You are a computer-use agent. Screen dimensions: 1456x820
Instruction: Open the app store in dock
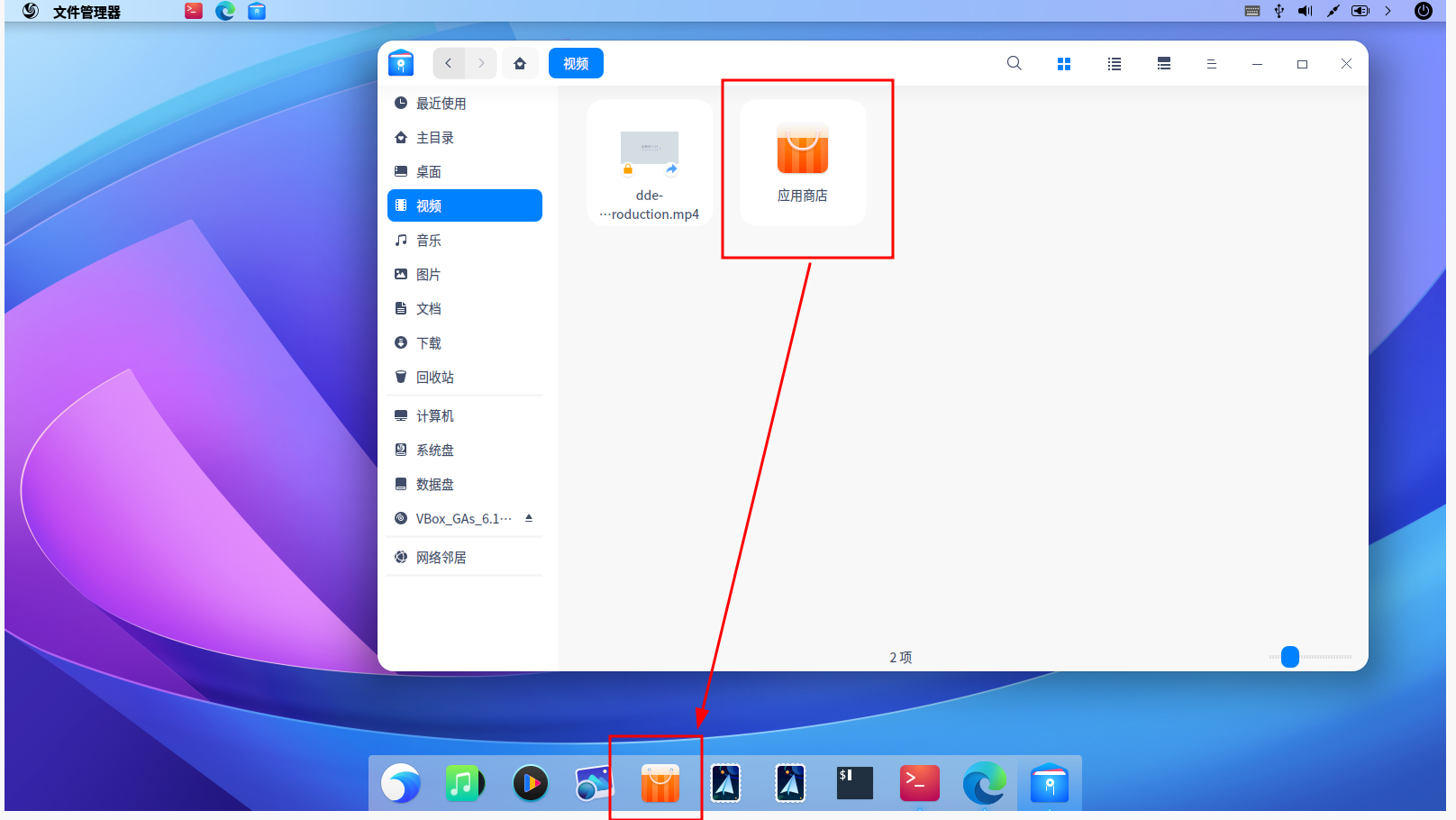pos(660,783)
